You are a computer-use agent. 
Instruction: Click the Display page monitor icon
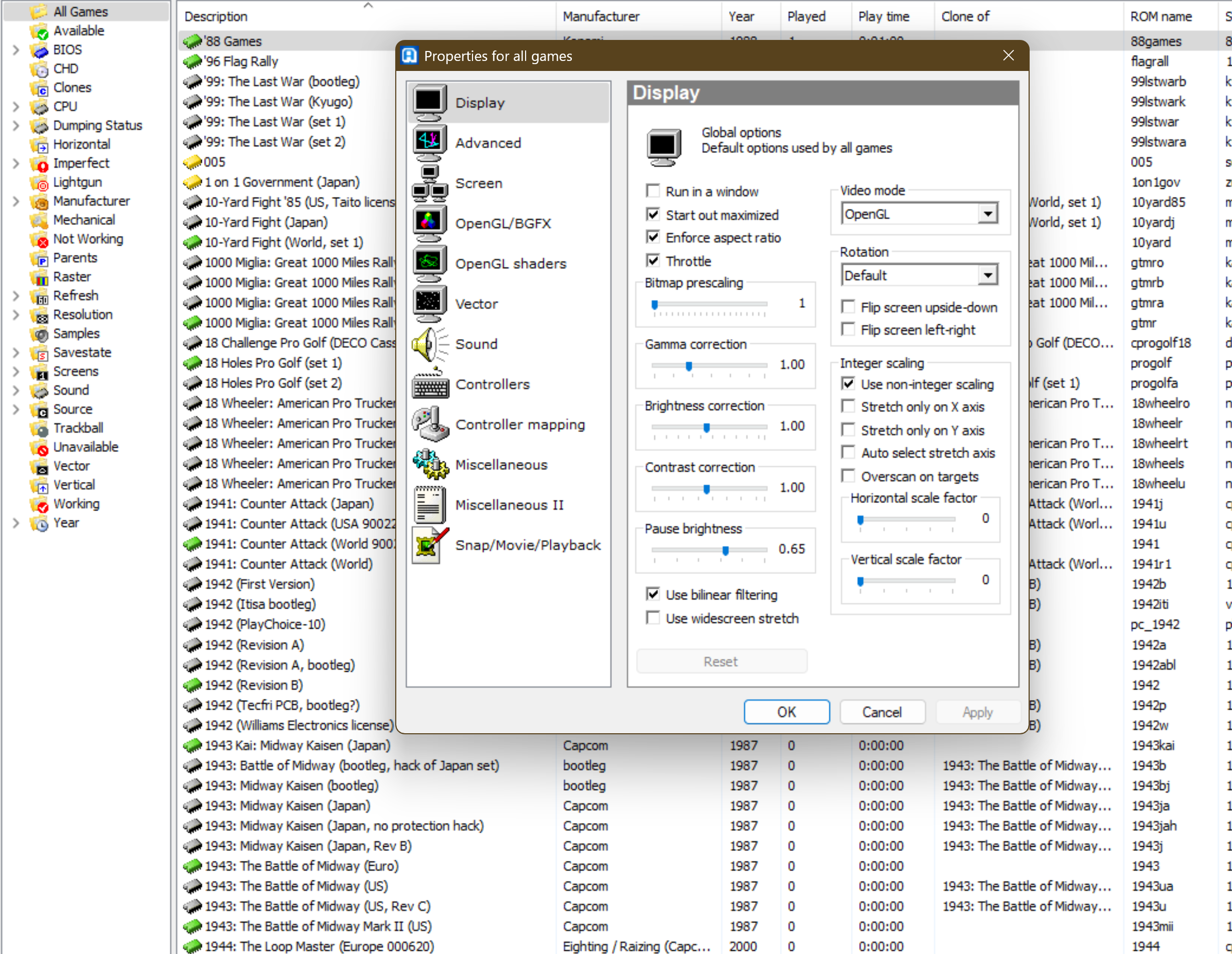(430, 102)
